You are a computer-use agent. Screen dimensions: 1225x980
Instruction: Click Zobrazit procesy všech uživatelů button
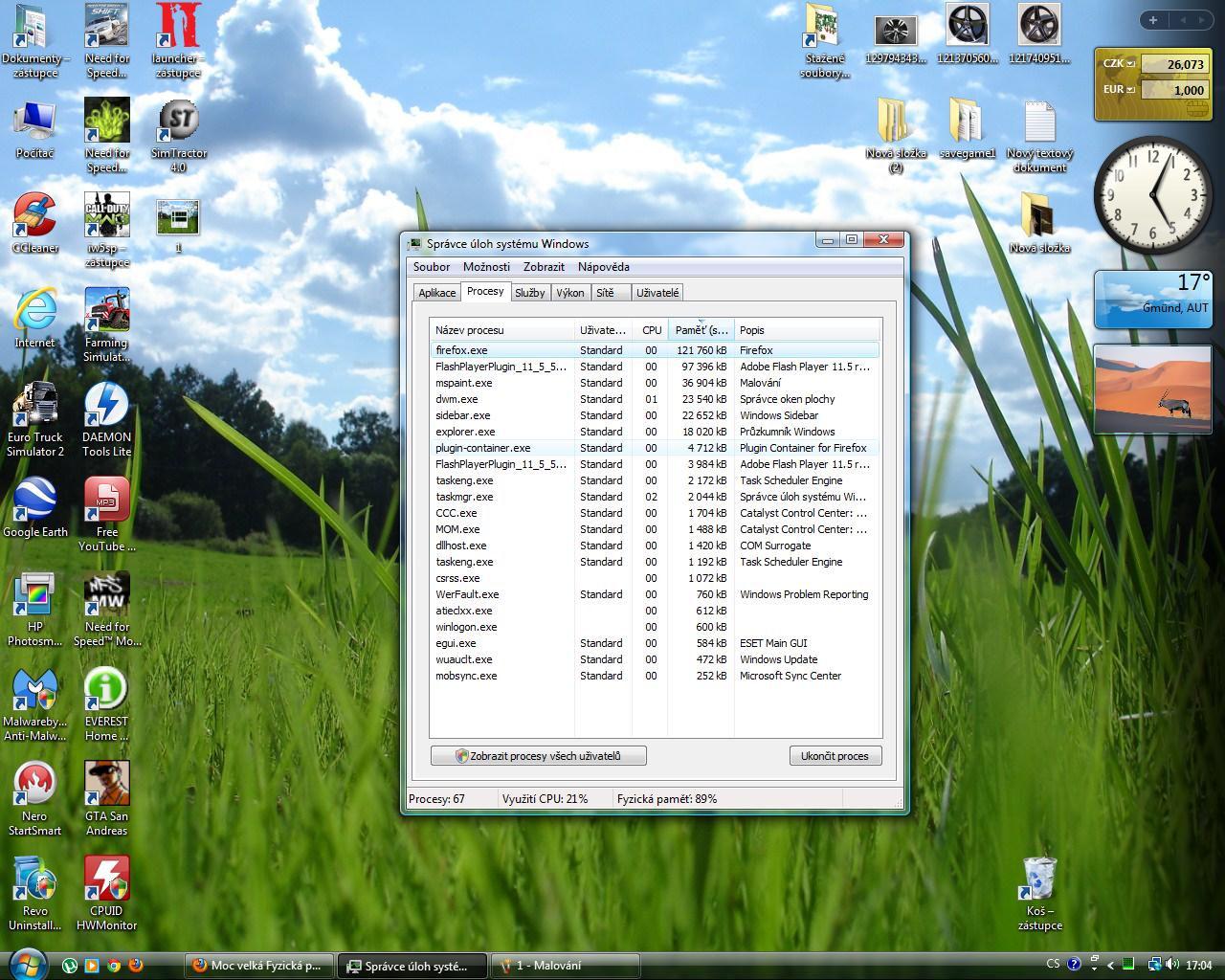pyautogui.click(x=538, y=756)
